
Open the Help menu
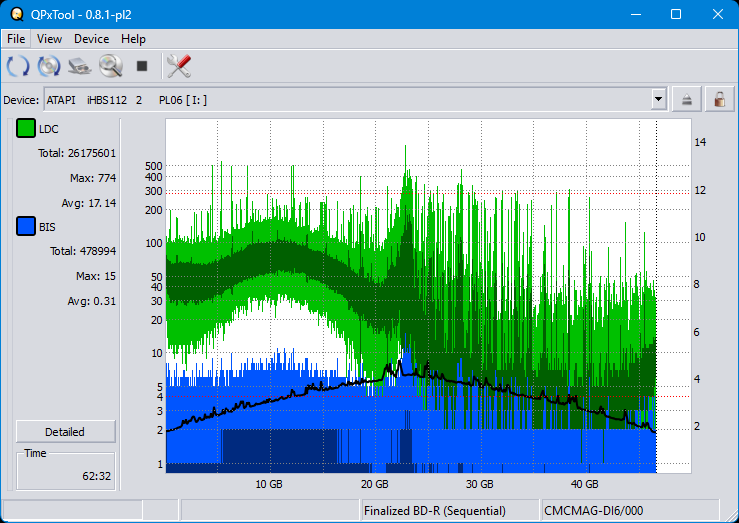[133, 39]
